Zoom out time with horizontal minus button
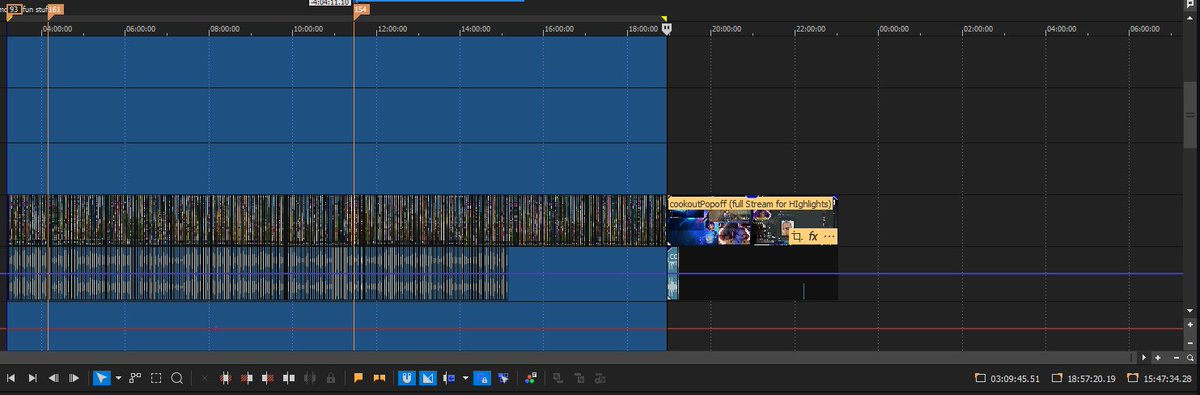 pos(1175,357)
